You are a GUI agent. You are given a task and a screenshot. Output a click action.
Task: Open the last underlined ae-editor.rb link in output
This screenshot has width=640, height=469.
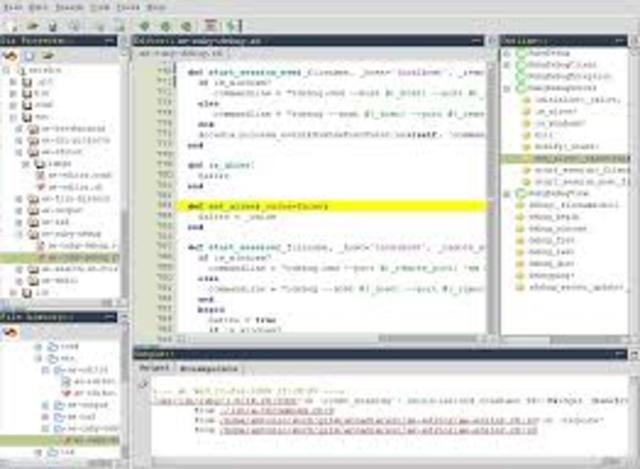tap(378, 430)
